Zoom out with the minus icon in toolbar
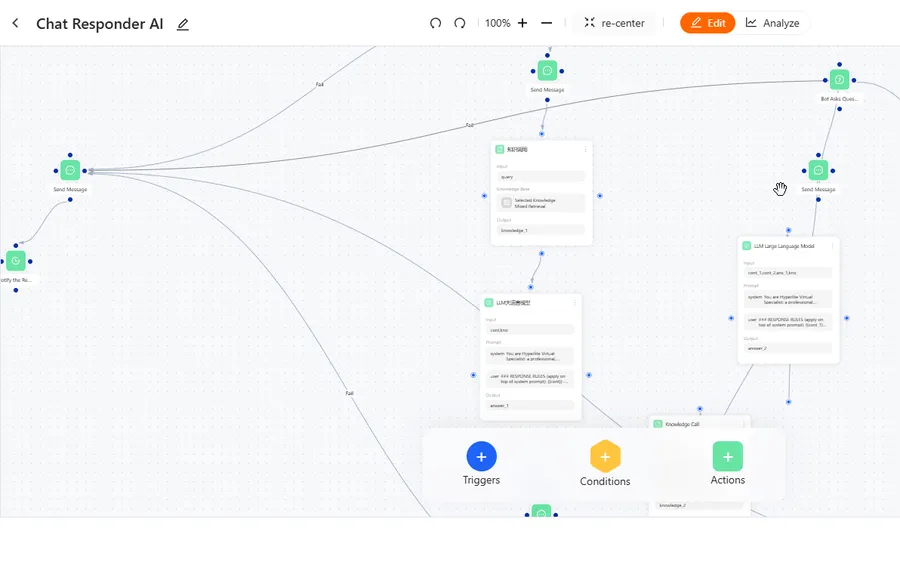 [x=546, y=23]
